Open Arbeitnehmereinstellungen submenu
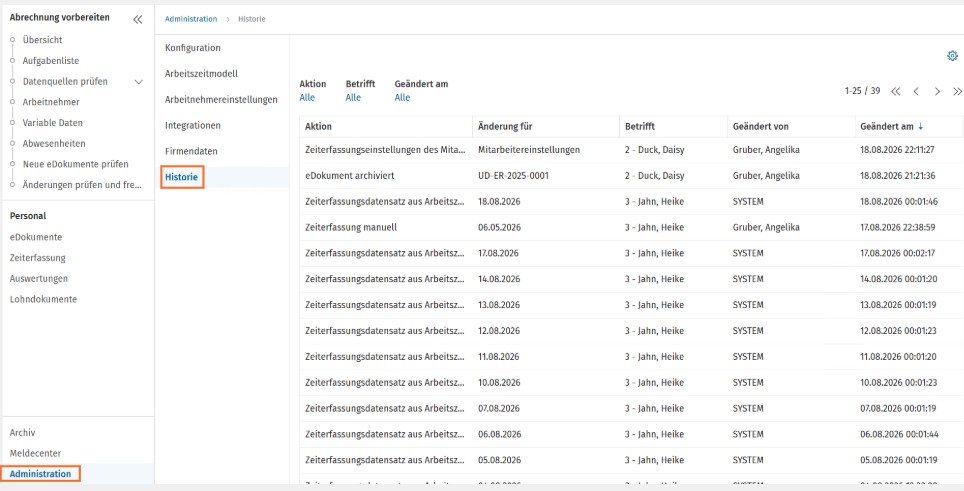This screenshot has width=964, height=491. (221, 100)
